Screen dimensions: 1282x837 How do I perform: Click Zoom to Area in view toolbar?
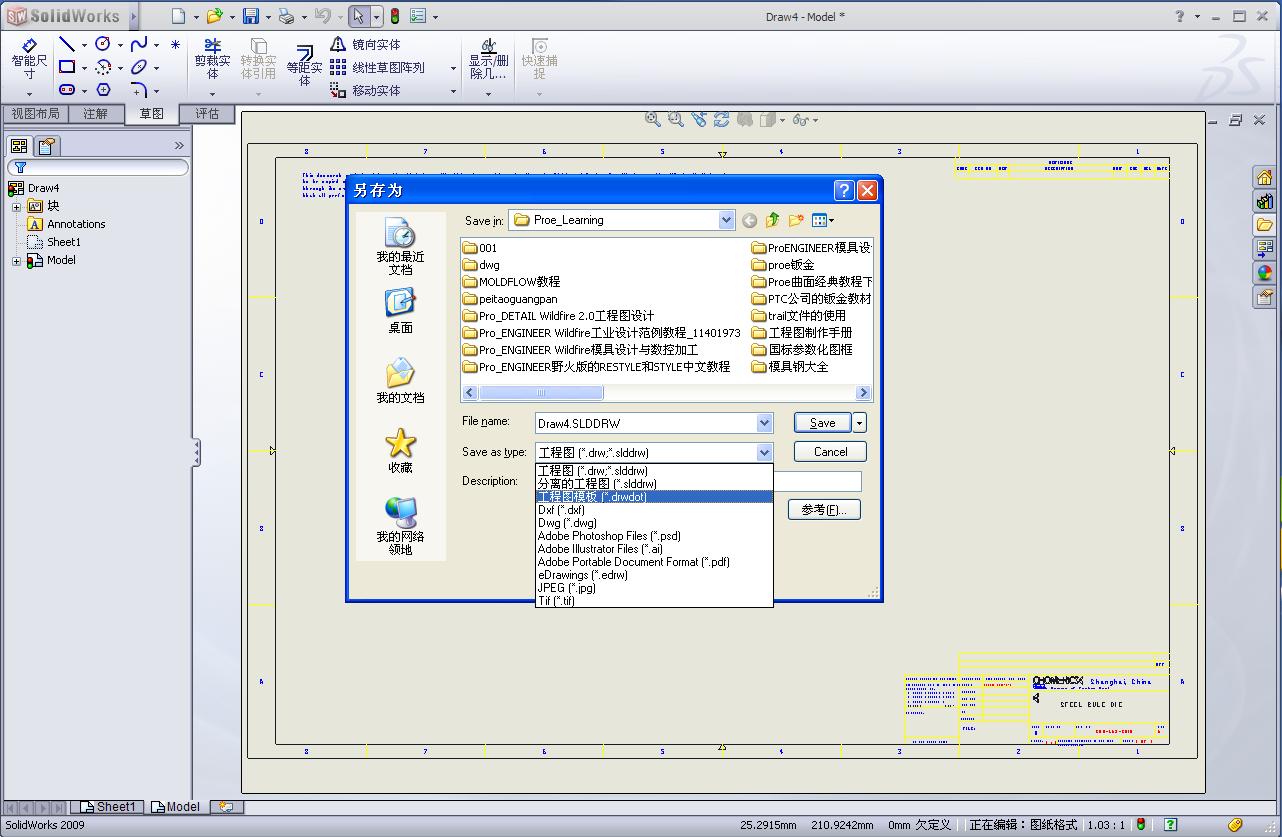click(675, 119)
